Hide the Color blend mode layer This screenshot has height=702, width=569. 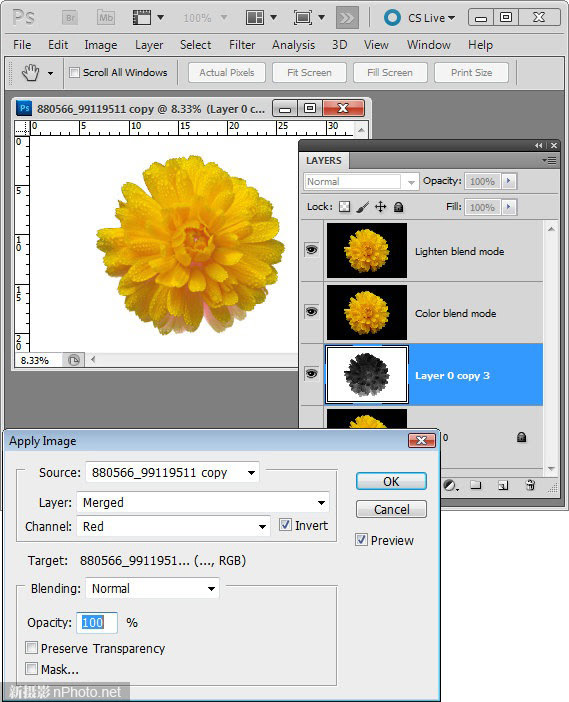[x=312, y=311]
